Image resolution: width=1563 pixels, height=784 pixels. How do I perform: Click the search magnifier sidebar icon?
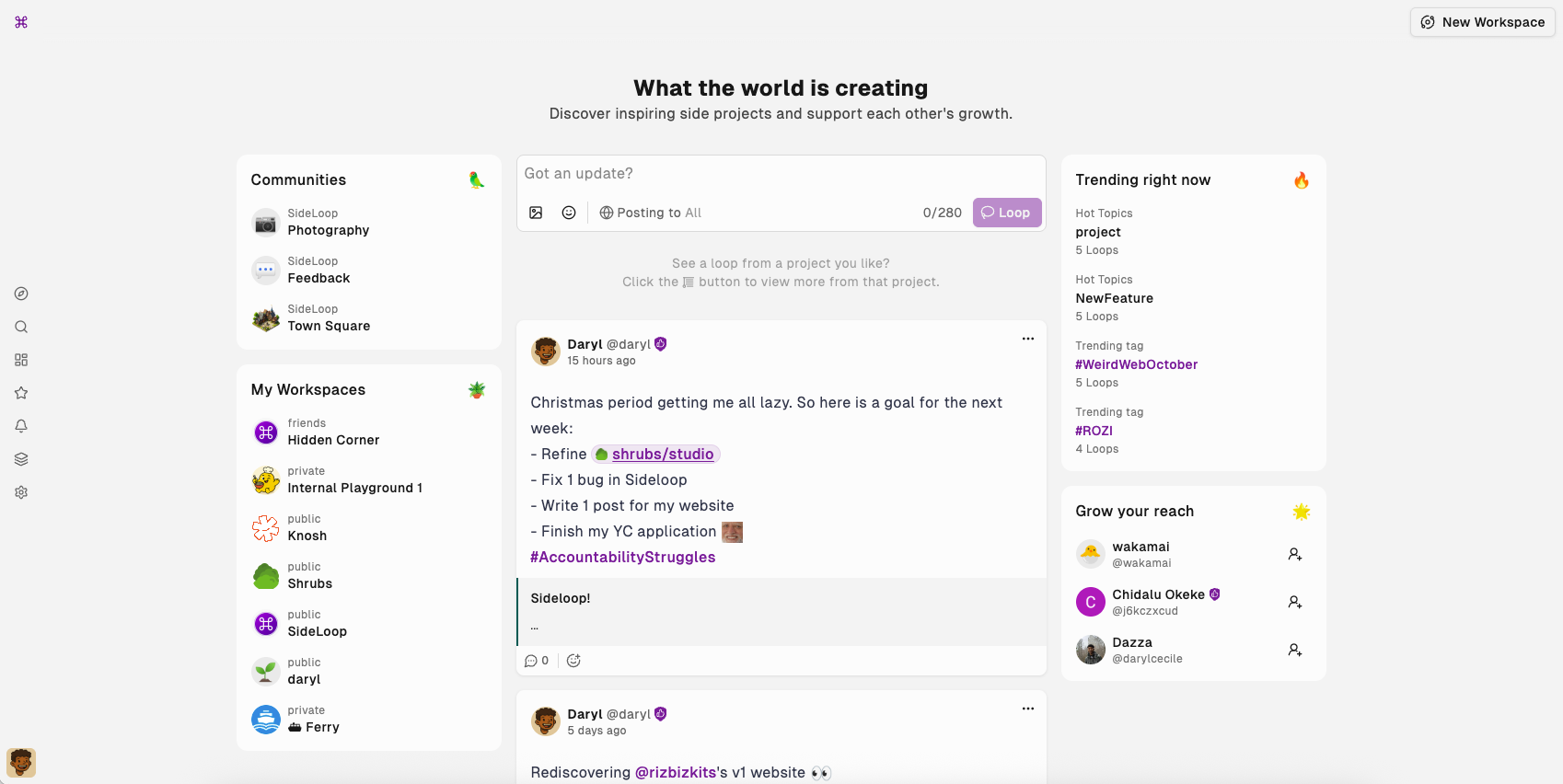(x=21, y=327)
